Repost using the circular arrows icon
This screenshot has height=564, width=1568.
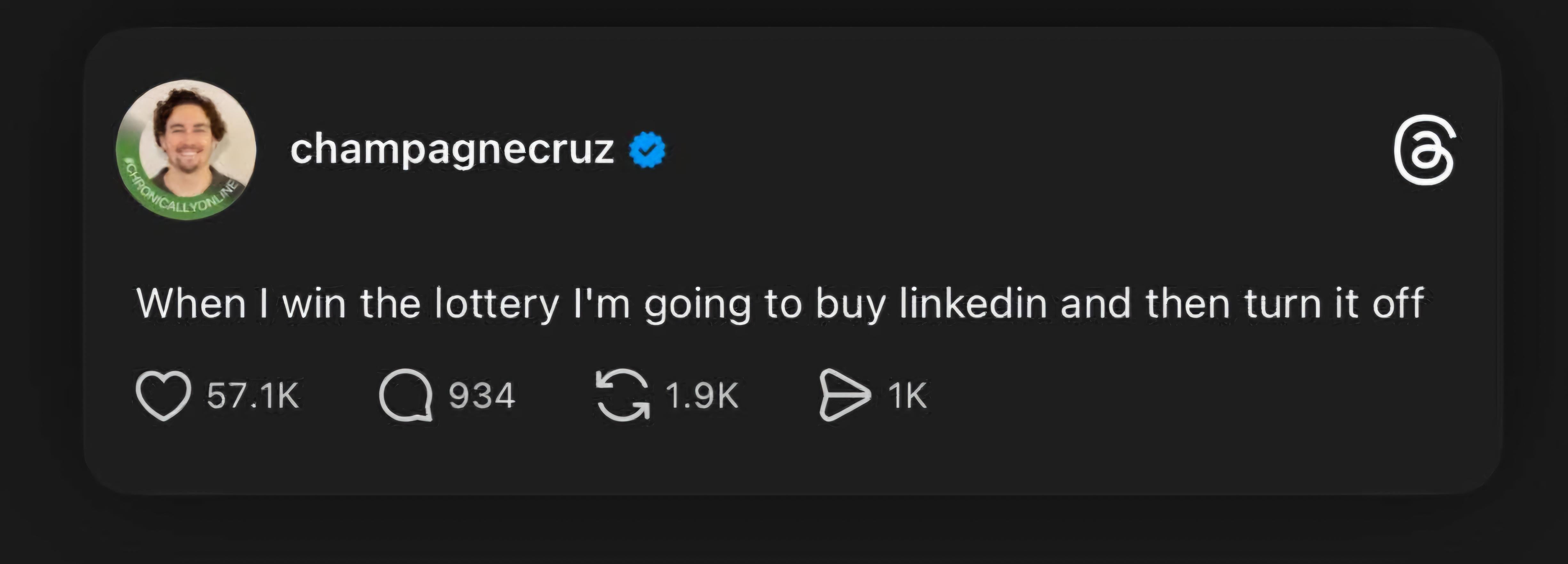pyautogui.click(x=622, y=396)
